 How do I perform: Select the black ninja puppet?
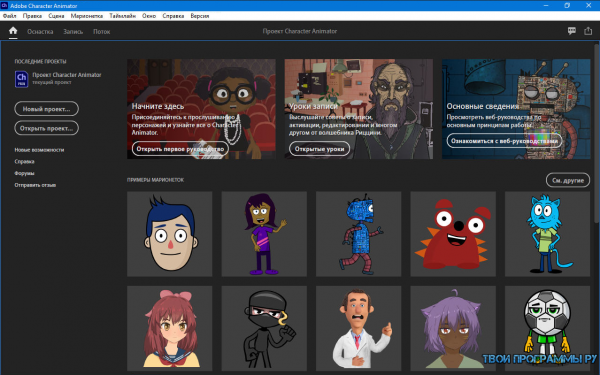coord(264,328)
